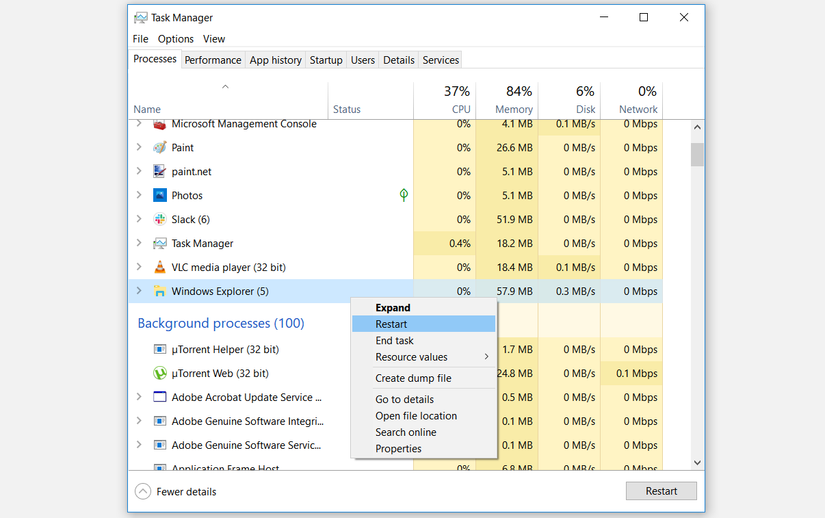The image size is (825, 518).
Task: Choose Expand in the context menu
Action: 424,308
